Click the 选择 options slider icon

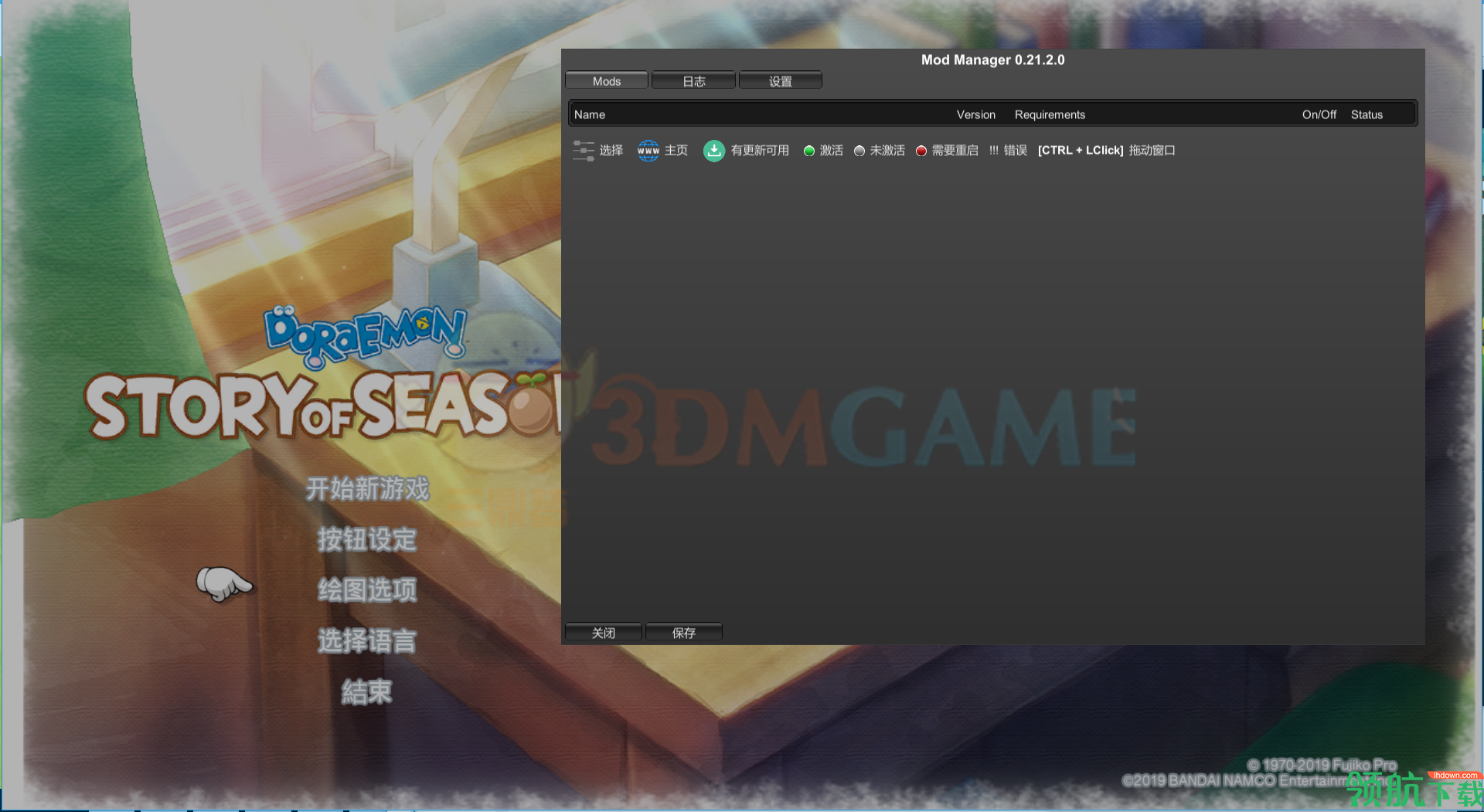584,151
